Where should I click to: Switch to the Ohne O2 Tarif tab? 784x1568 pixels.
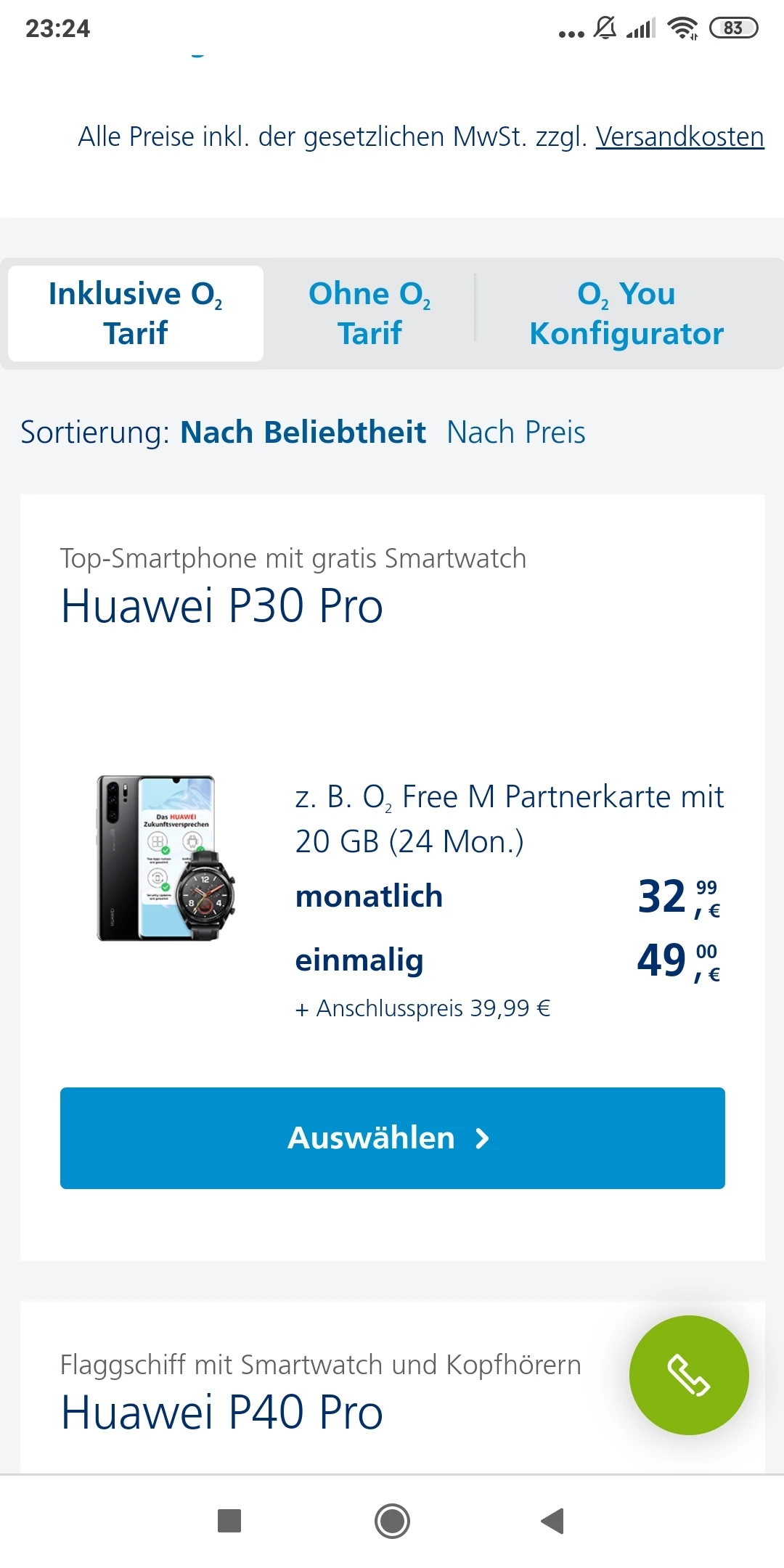(x=369, y=314)
